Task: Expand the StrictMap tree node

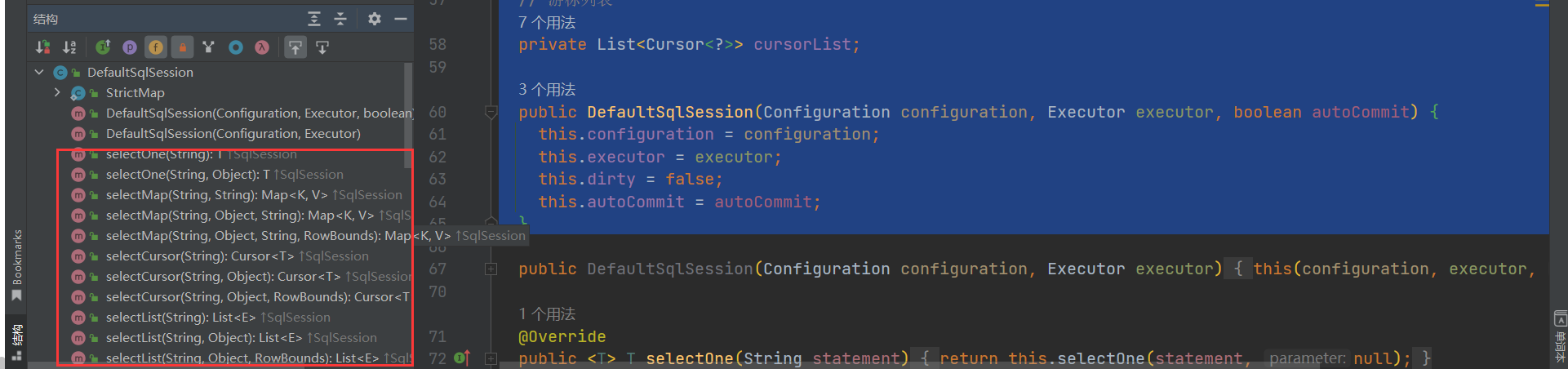Action: 57,92
